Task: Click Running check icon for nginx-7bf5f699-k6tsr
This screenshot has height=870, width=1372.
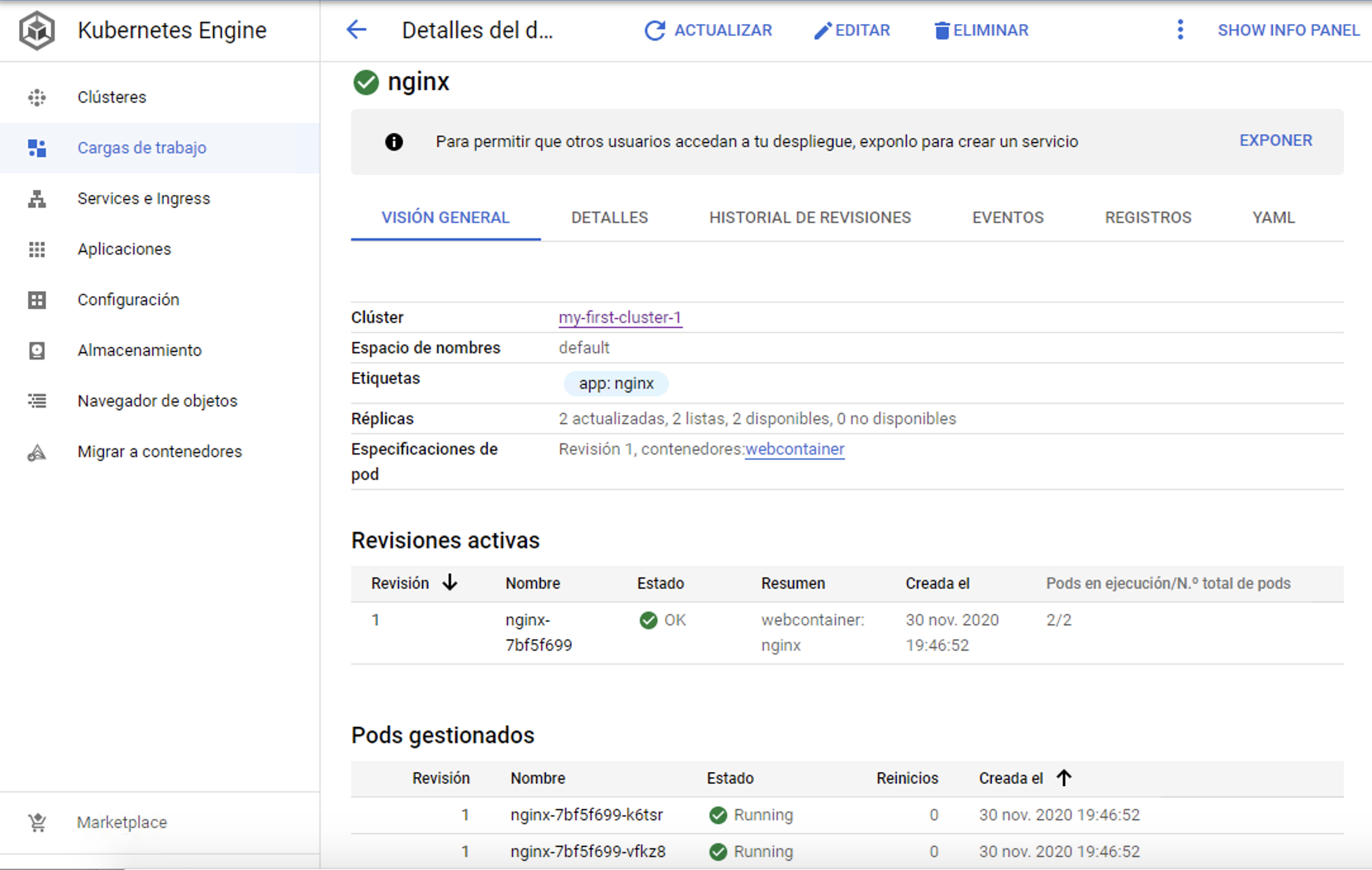Action: (x=718, y=815)
